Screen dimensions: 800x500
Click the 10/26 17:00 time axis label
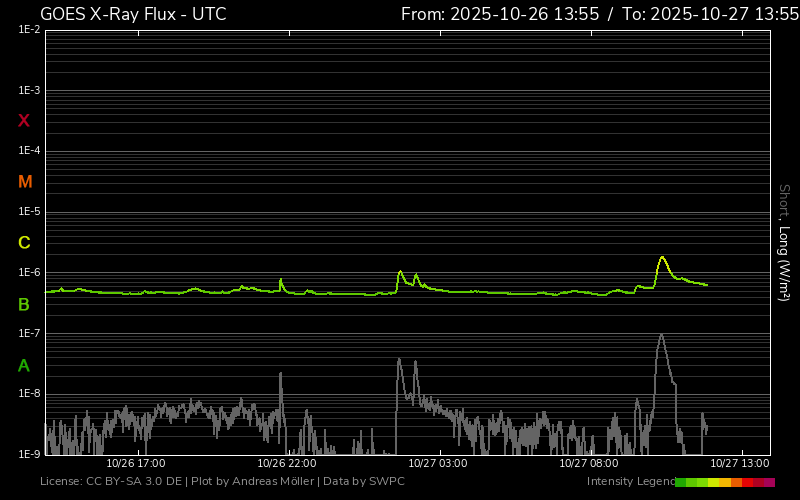click(135, 464)
